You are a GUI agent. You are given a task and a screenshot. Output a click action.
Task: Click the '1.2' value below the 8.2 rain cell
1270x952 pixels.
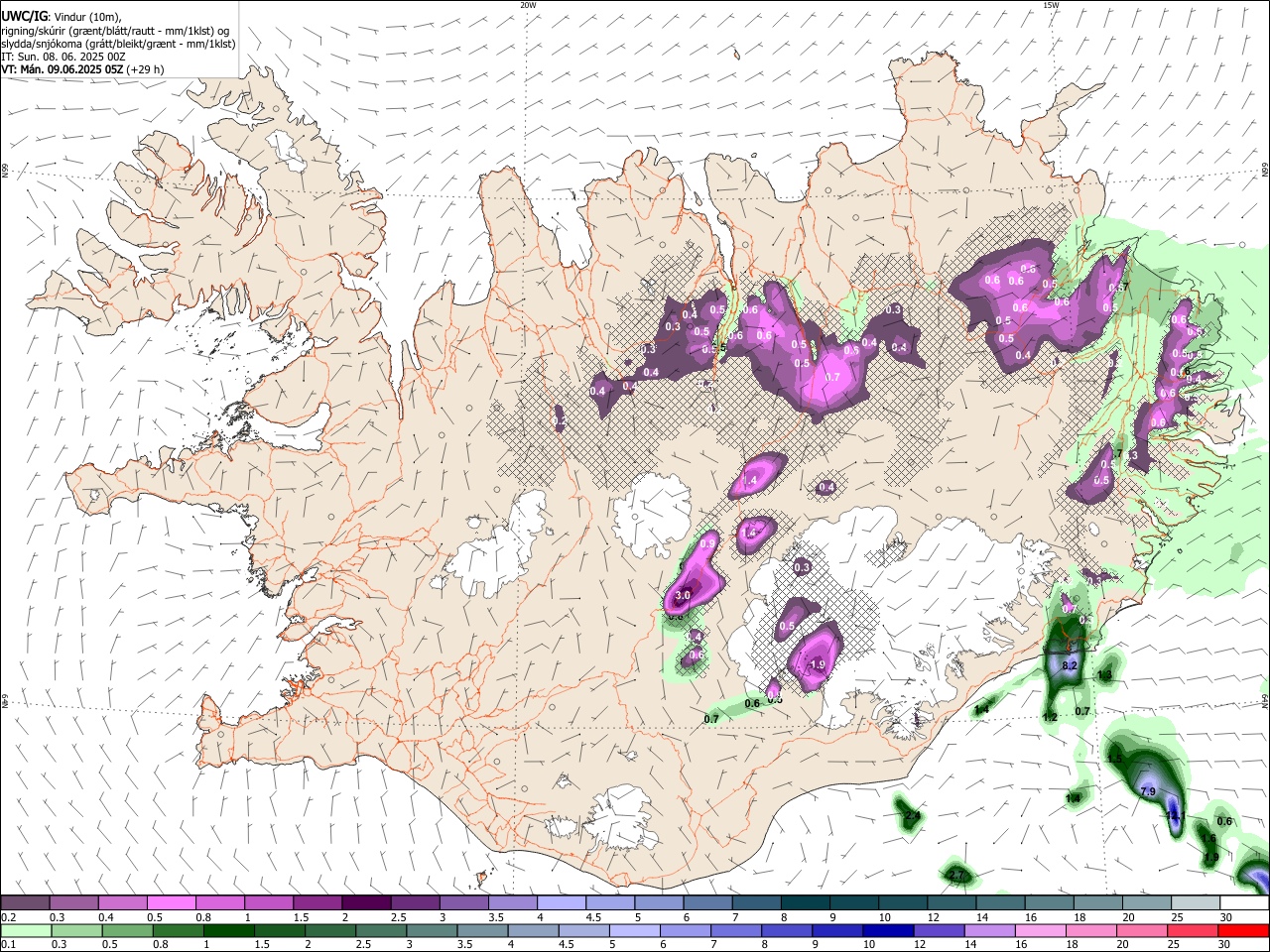pos(1051,717)
